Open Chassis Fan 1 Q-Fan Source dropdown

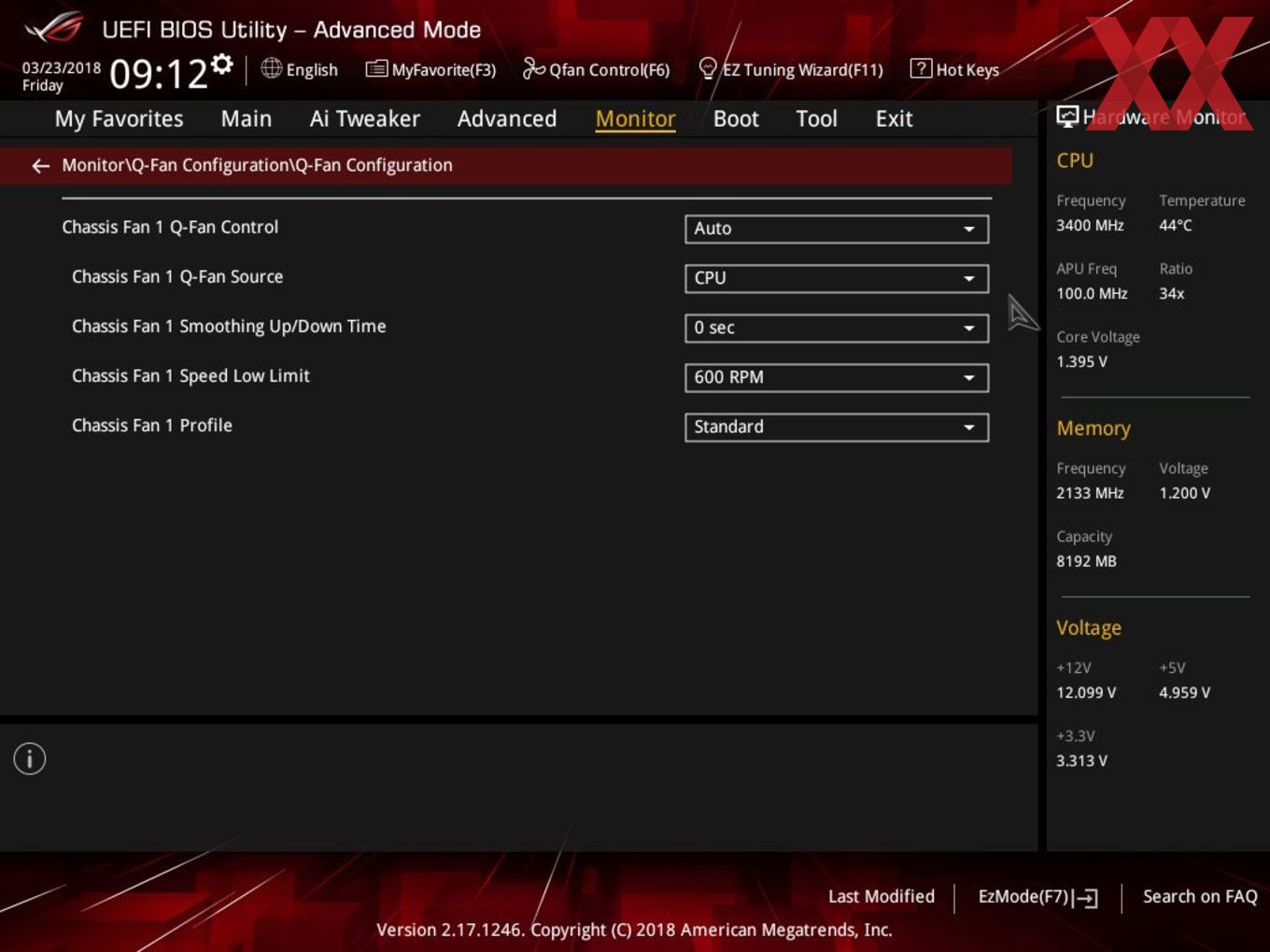837,278
